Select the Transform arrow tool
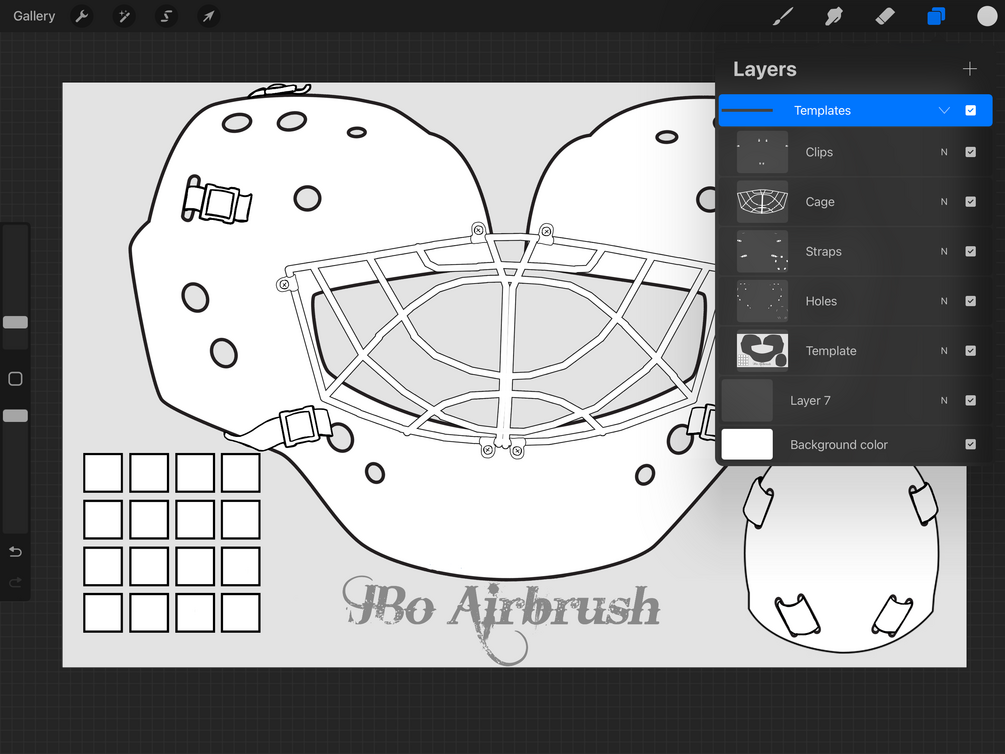Screen dimensions: 1005x754 (x=208, y=16)
